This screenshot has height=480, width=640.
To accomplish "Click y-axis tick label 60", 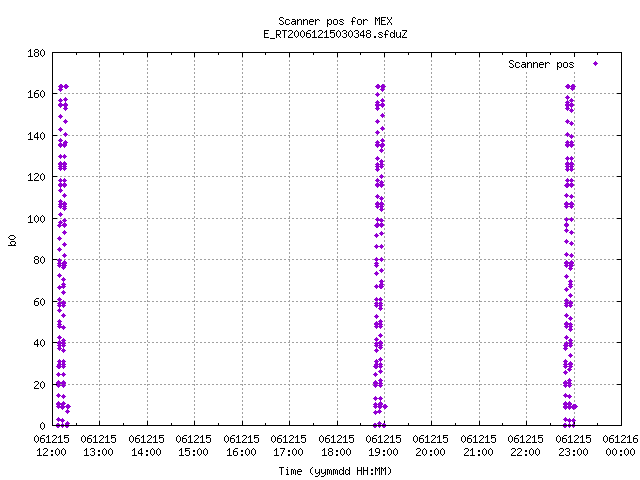I will pos(39,302).
